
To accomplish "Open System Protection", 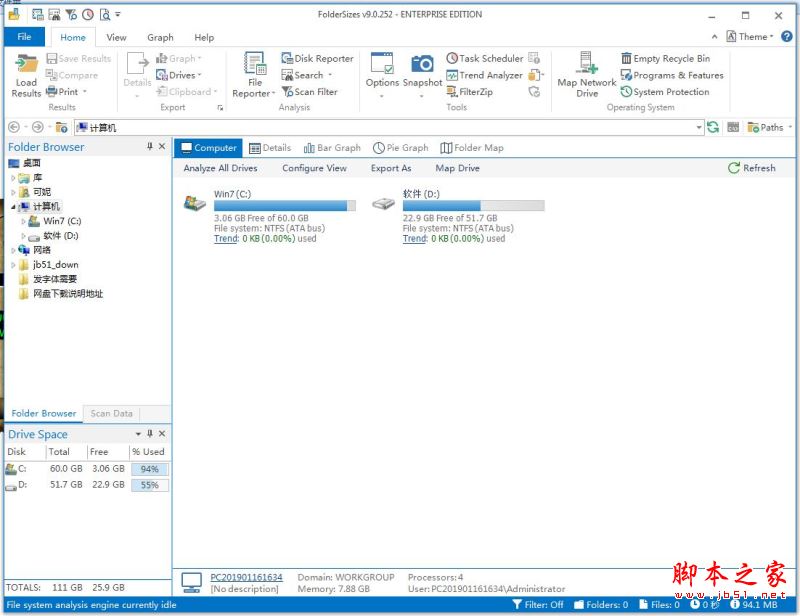I will tap(665, 92).
